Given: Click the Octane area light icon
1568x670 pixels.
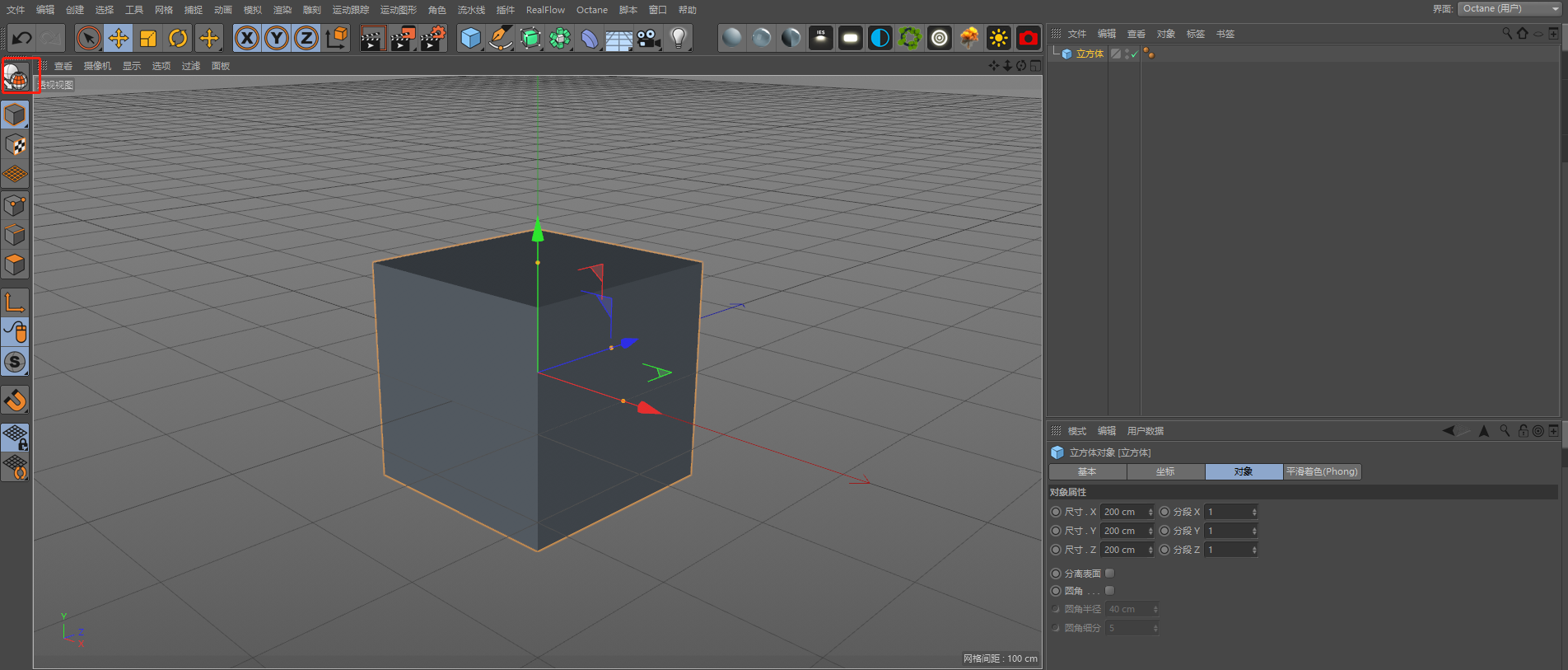Looking at the screenshot, I should pyautogui.click(x=851, y=38).
